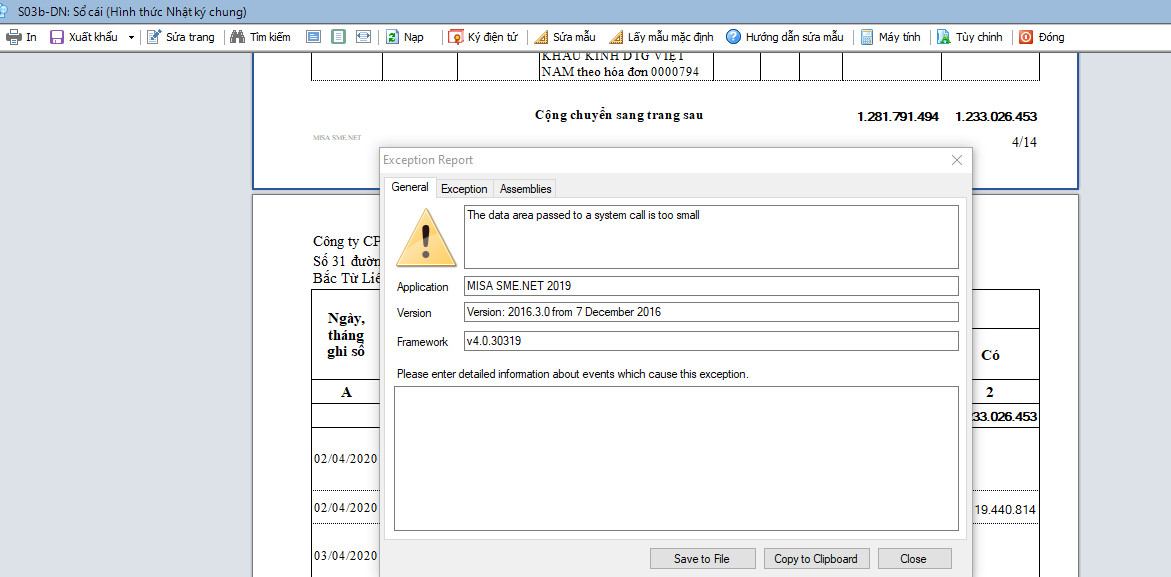Open Hướng dẫn sửa mẫu help

pyautogui.click(x=785, y=37)
